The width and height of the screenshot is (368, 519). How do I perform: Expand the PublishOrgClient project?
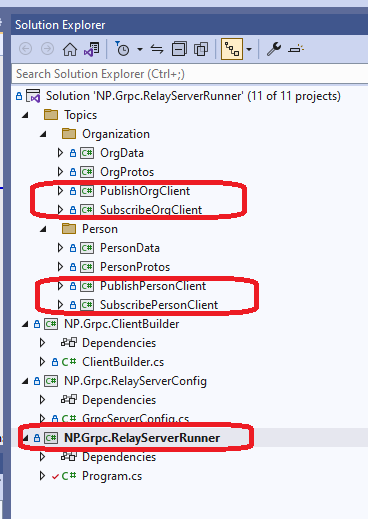[x=60, y=191]
